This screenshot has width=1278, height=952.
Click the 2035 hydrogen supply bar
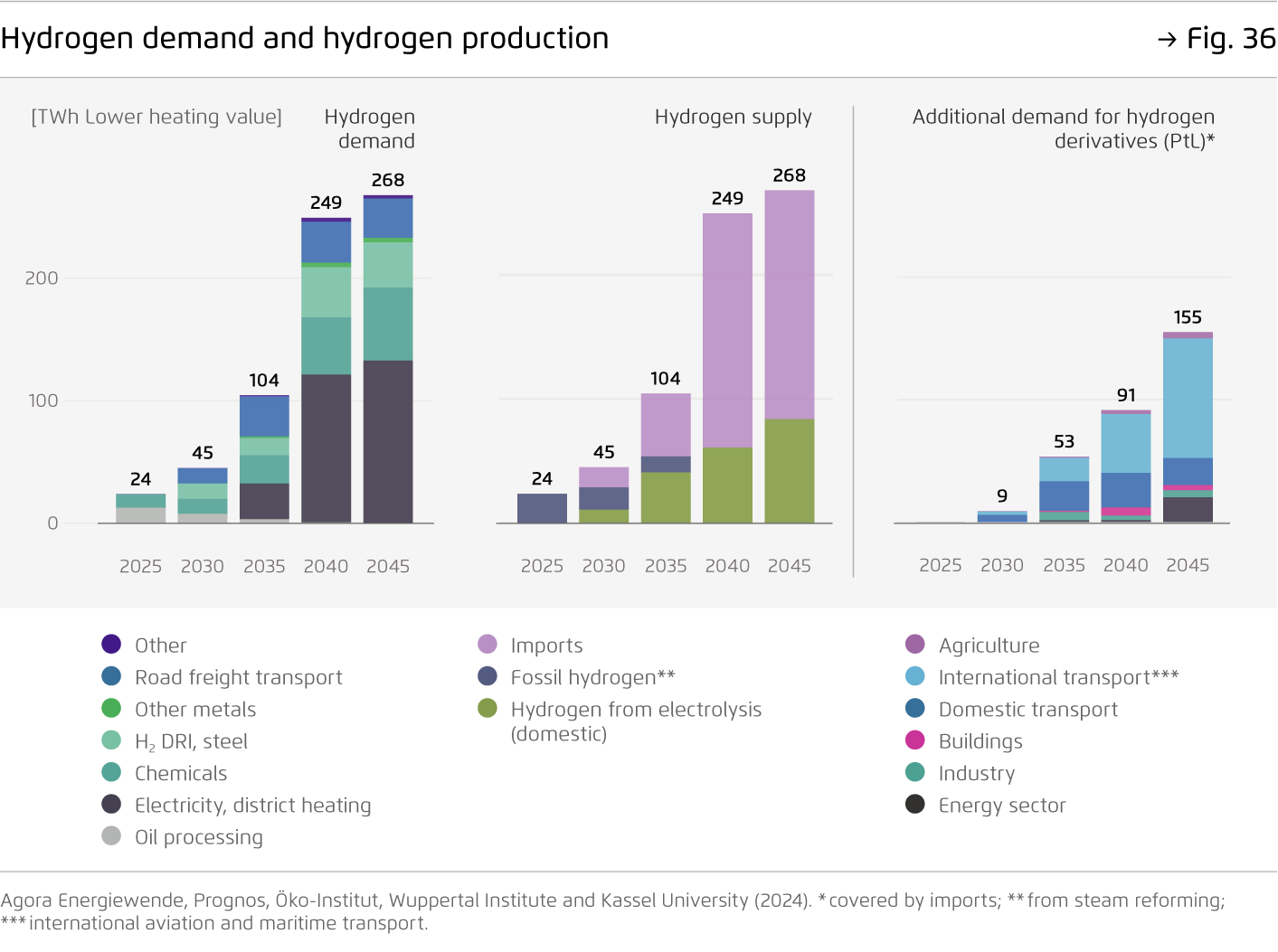[666, 458]
